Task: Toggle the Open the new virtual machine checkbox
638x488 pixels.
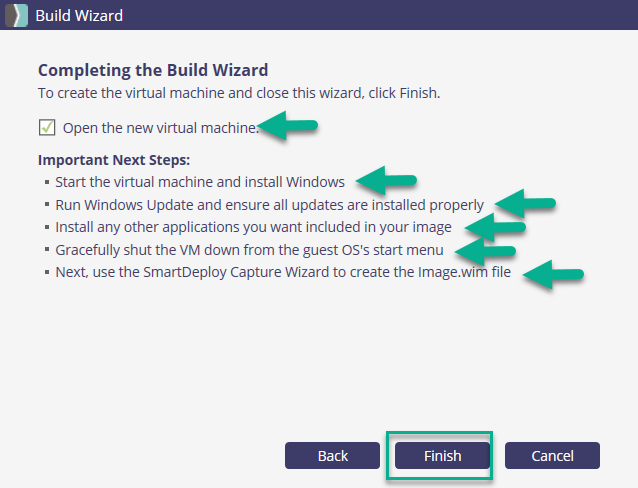Action: coord(46,127)
